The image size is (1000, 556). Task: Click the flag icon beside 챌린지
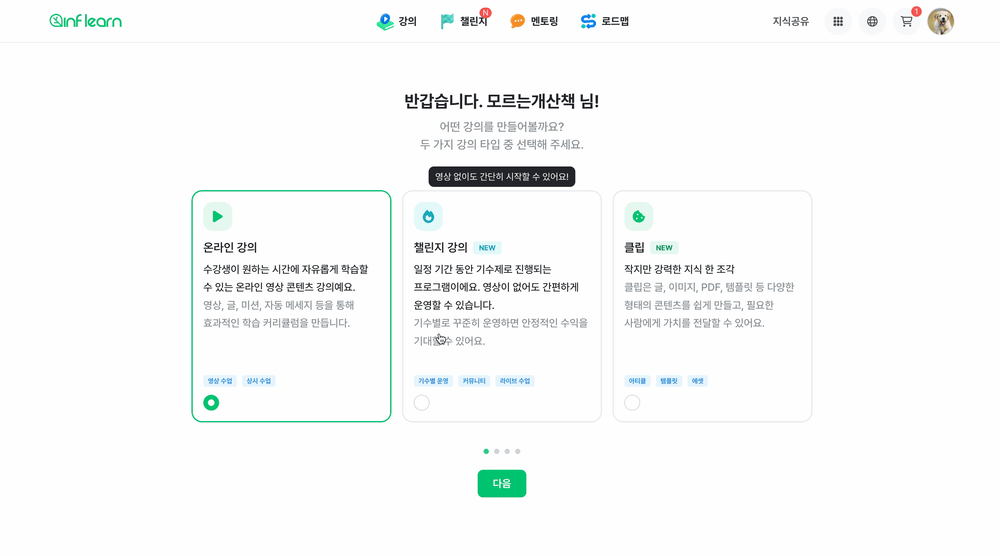[447, 22]
